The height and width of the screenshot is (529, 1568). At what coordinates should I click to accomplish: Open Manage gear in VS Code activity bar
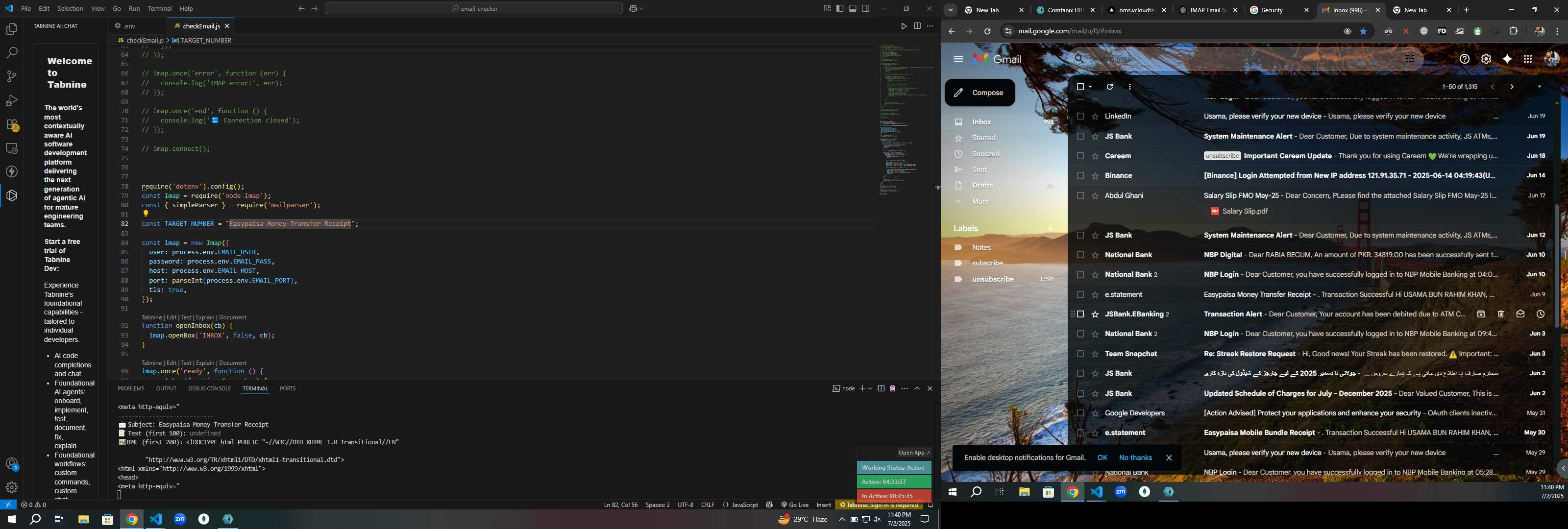(12, 487)
